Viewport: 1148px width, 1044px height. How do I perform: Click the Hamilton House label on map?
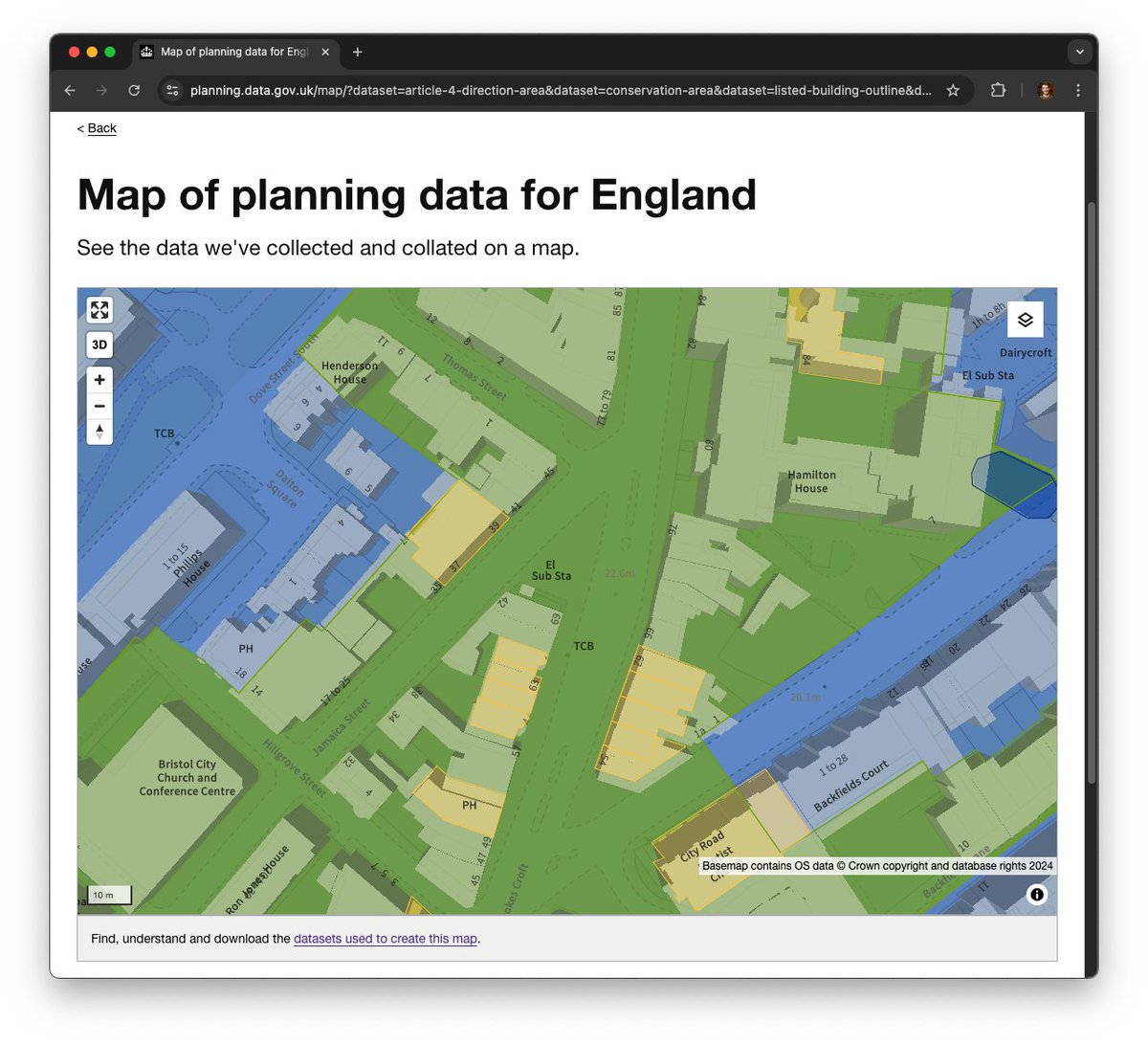coord(811,481)
